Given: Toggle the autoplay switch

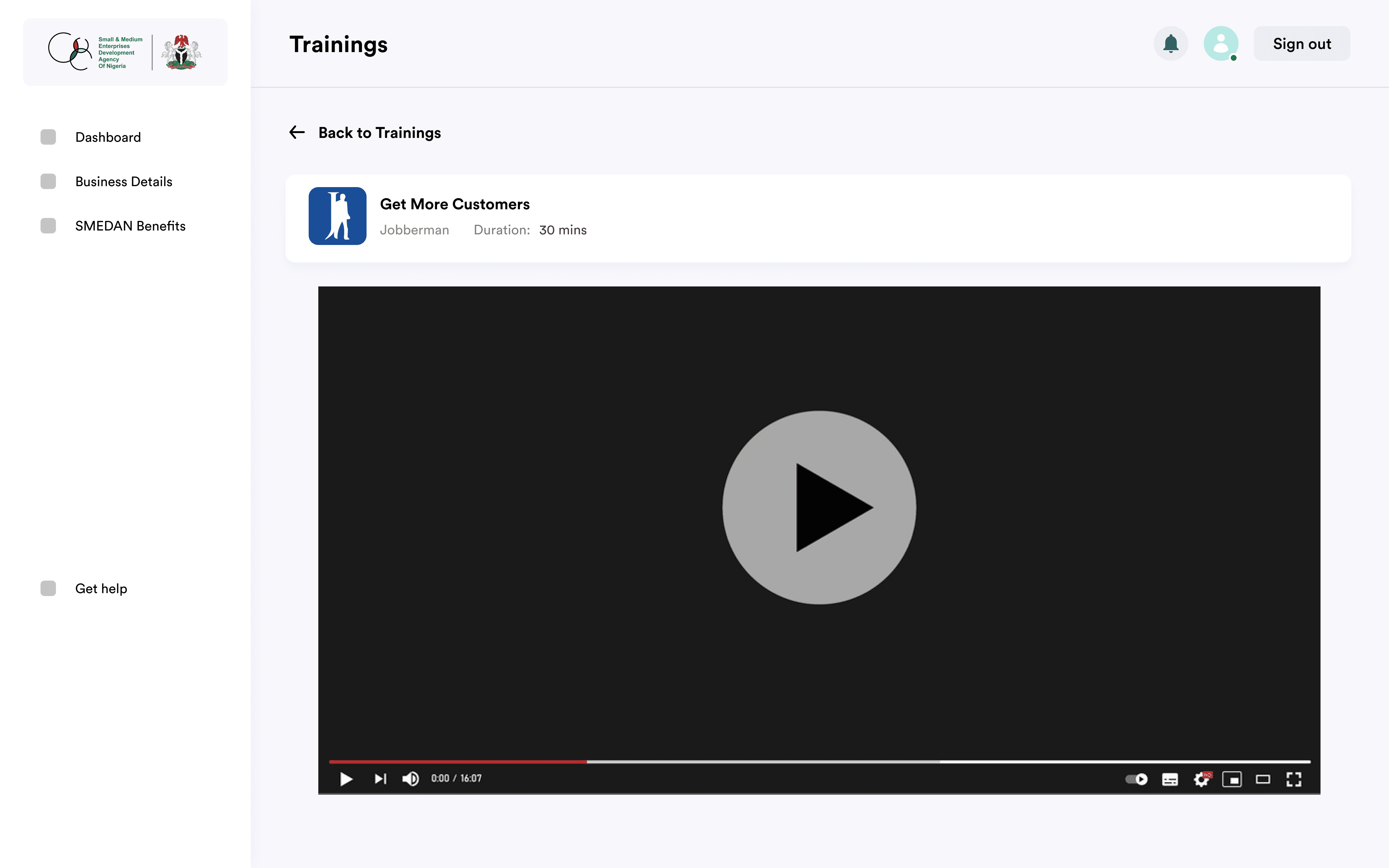Looking at the screenshot, I should point(1137,779).
